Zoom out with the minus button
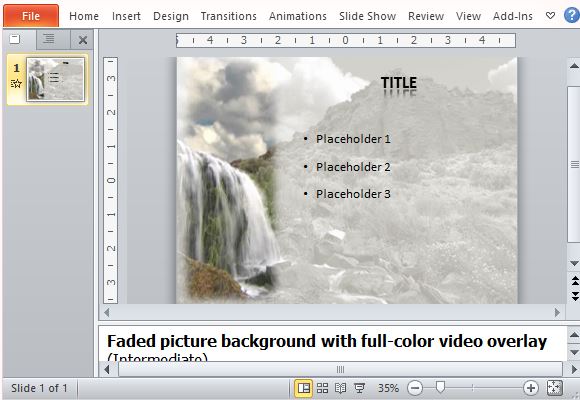 point(415,388)
